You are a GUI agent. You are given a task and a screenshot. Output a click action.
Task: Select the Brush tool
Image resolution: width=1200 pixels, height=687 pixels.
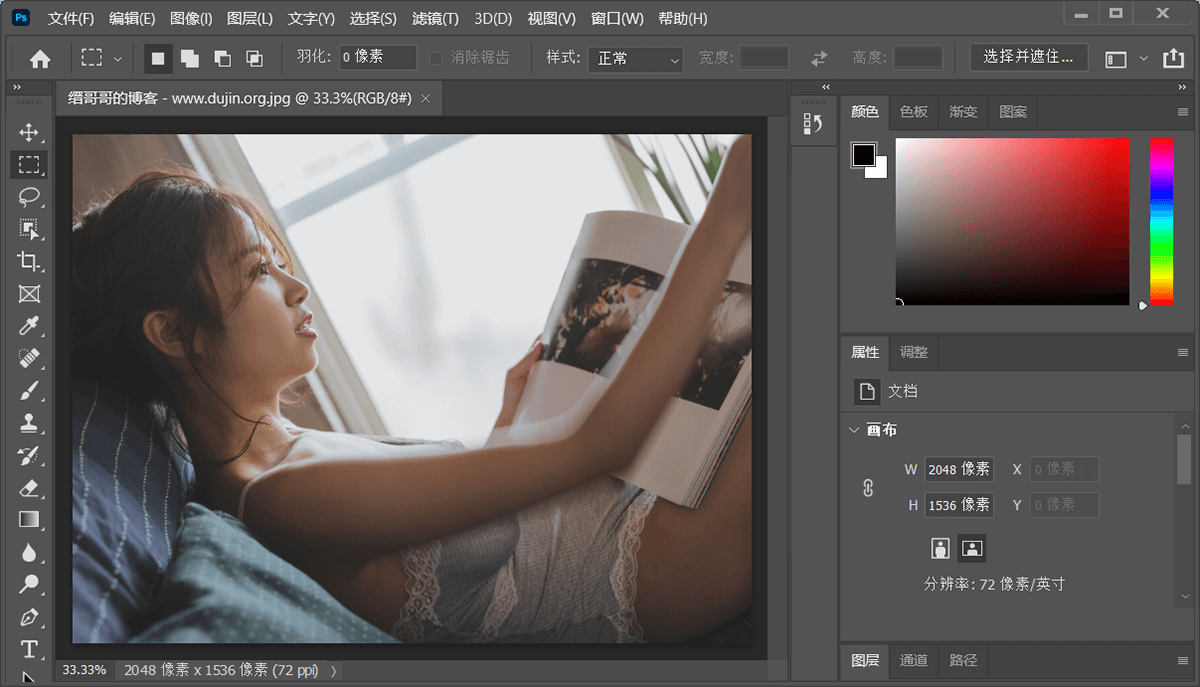pyautogui.click(x=29, y=391)
